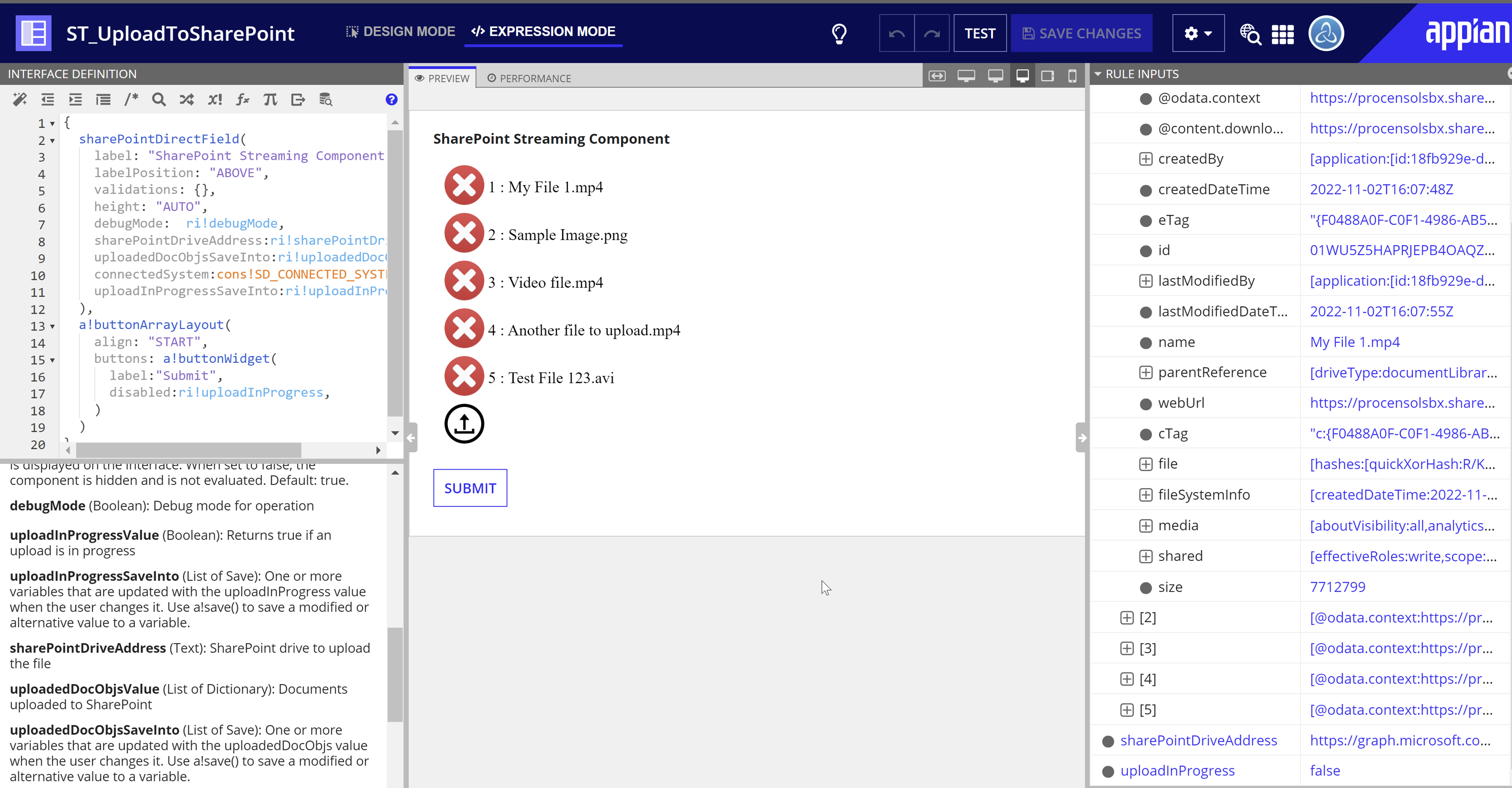Switch to EXPRESSION MODE

pyautogui.click(x=543, y=31)
